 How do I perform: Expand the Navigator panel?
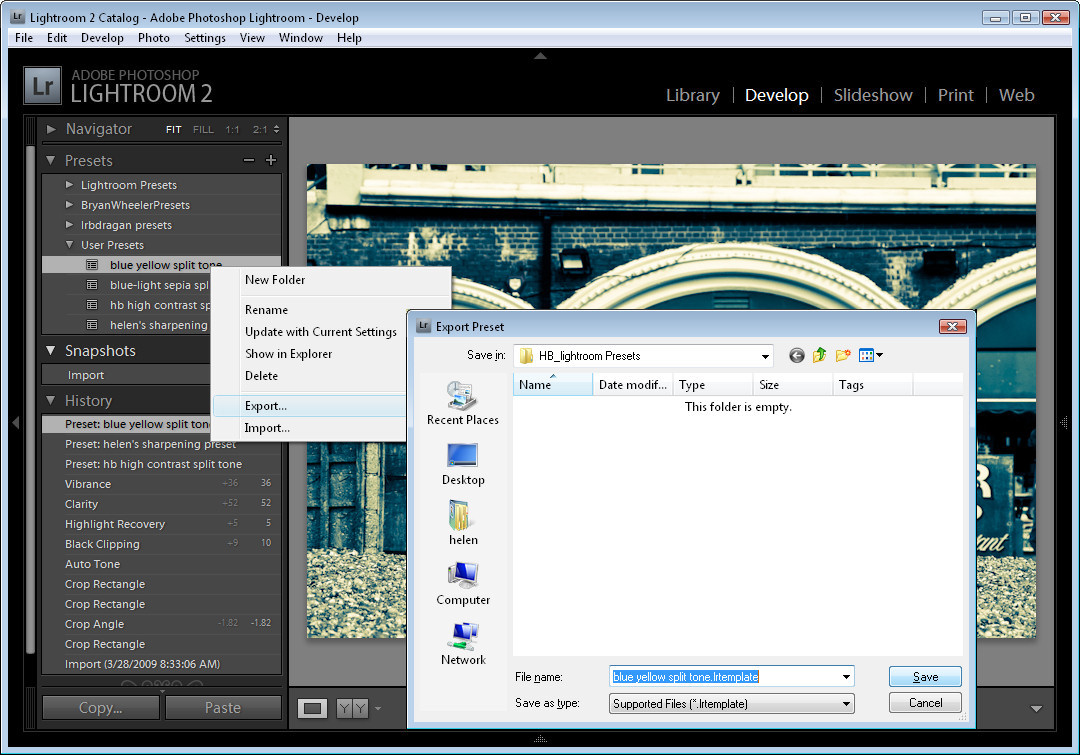coord(51,129)
